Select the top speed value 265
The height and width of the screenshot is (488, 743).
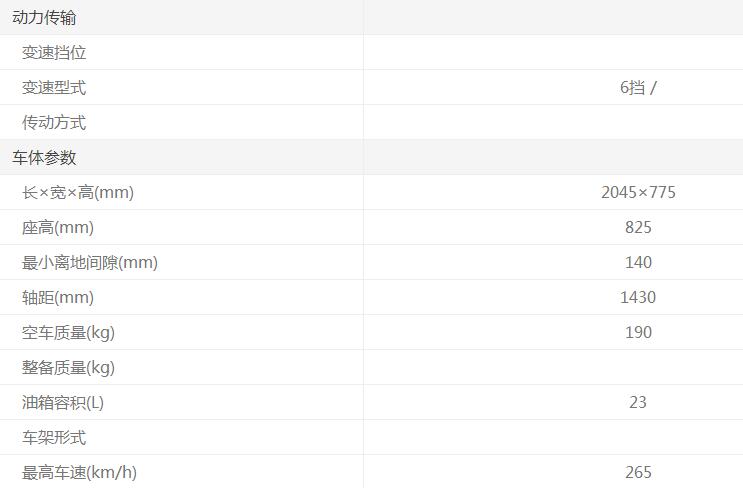638,472
